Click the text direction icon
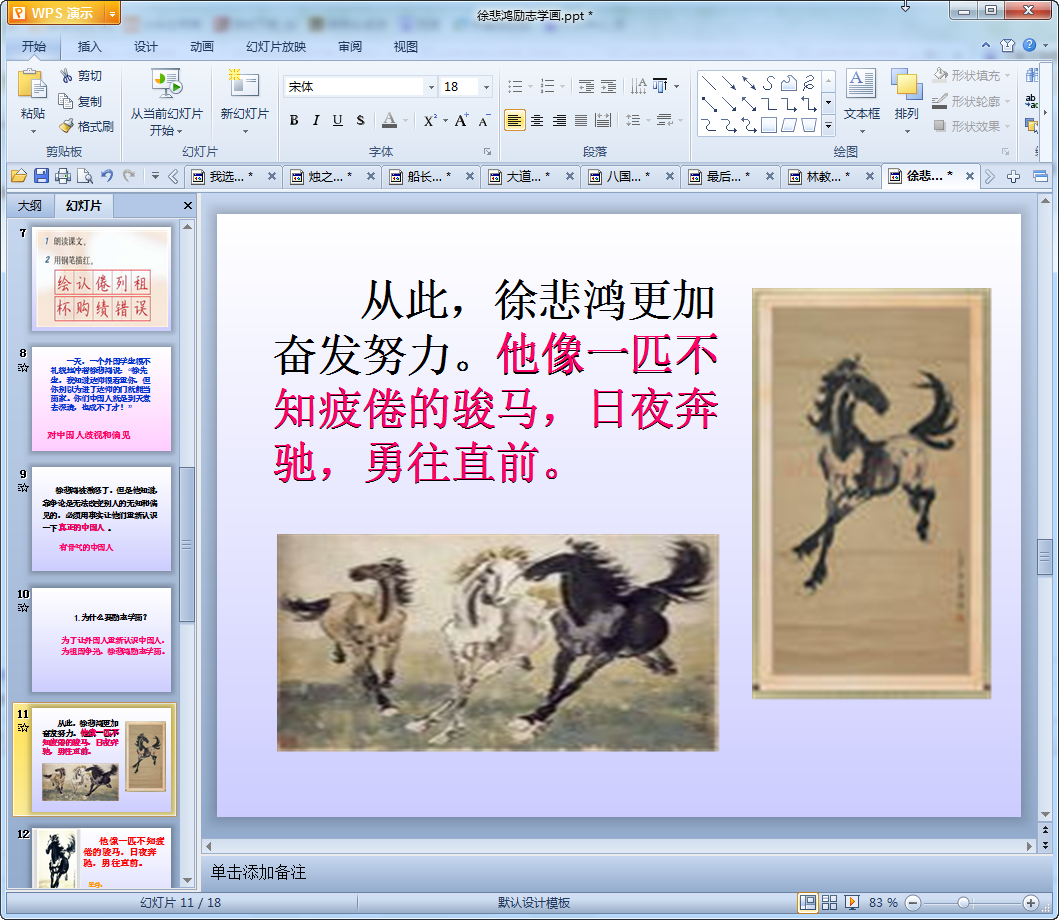Viewport: 1059px width, 920px height. click(x=638, y=86)
